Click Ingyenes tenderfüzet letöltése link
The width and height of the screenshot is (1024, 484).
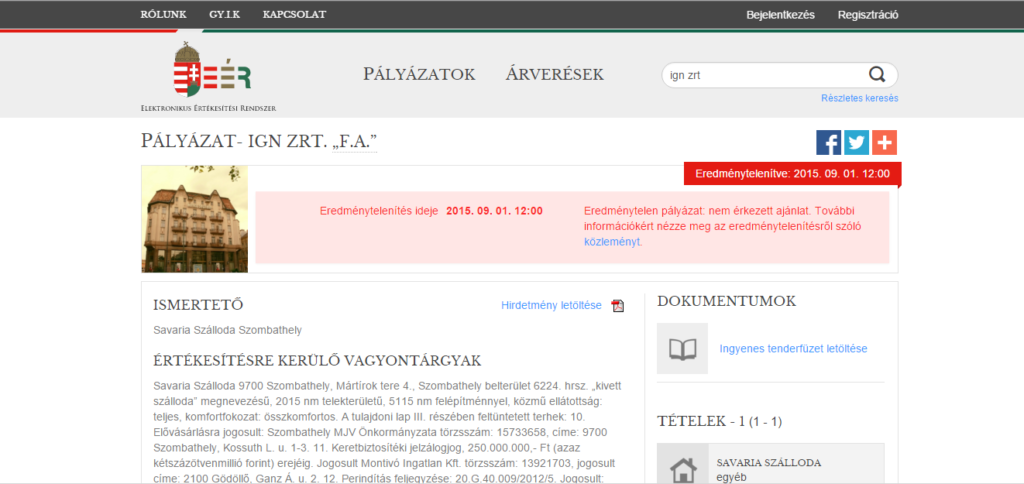tap(793, 349)
